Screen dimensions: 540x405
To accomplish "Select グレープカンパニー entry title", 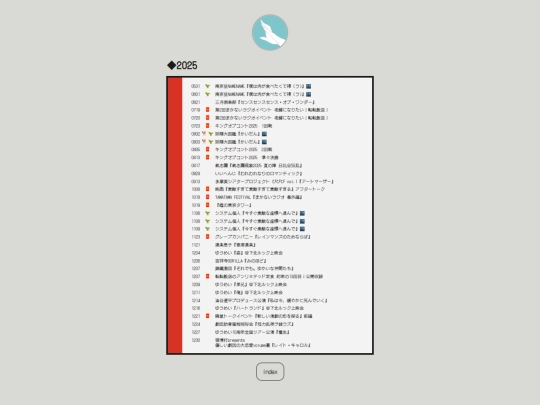I will pos(263,237).
